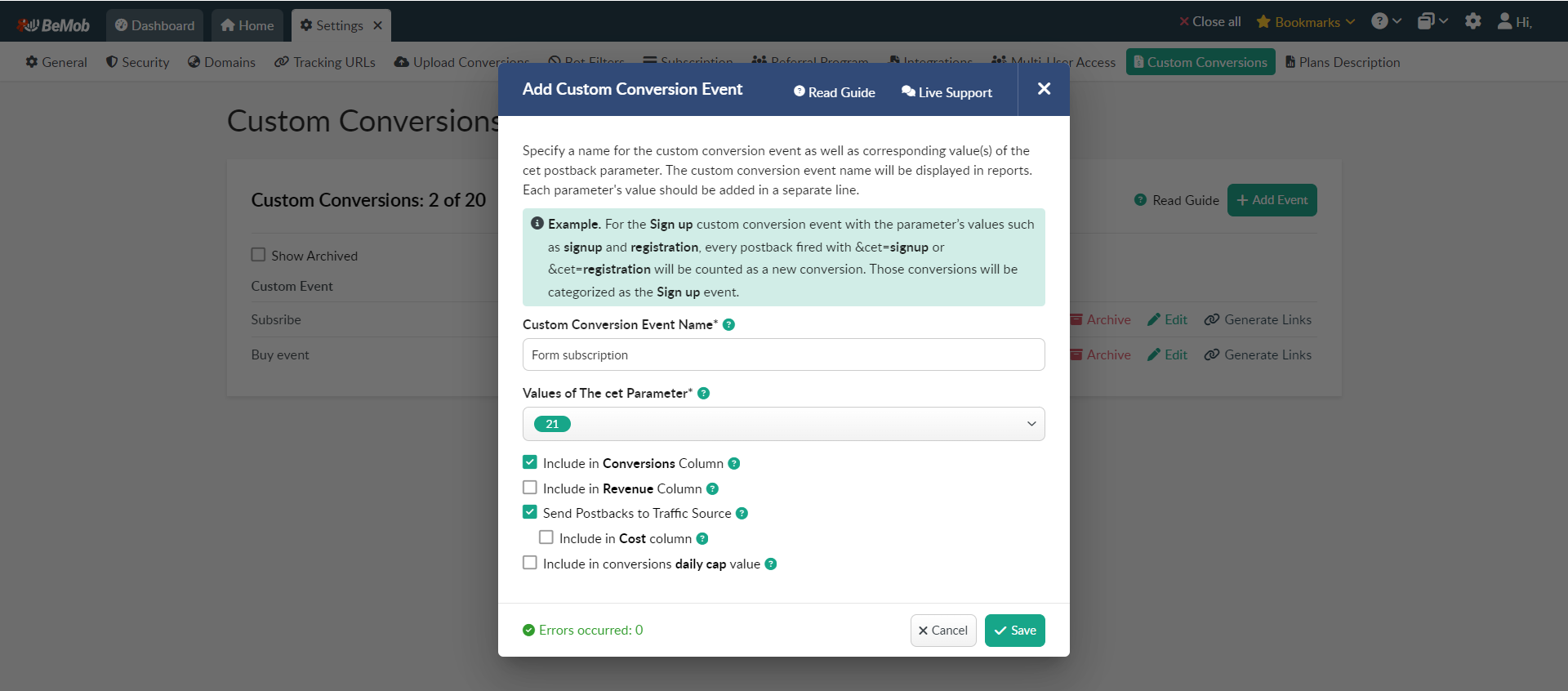1568x691 pixels.
Task: Expand the help question mark menu
Action: pos(1385,21)
